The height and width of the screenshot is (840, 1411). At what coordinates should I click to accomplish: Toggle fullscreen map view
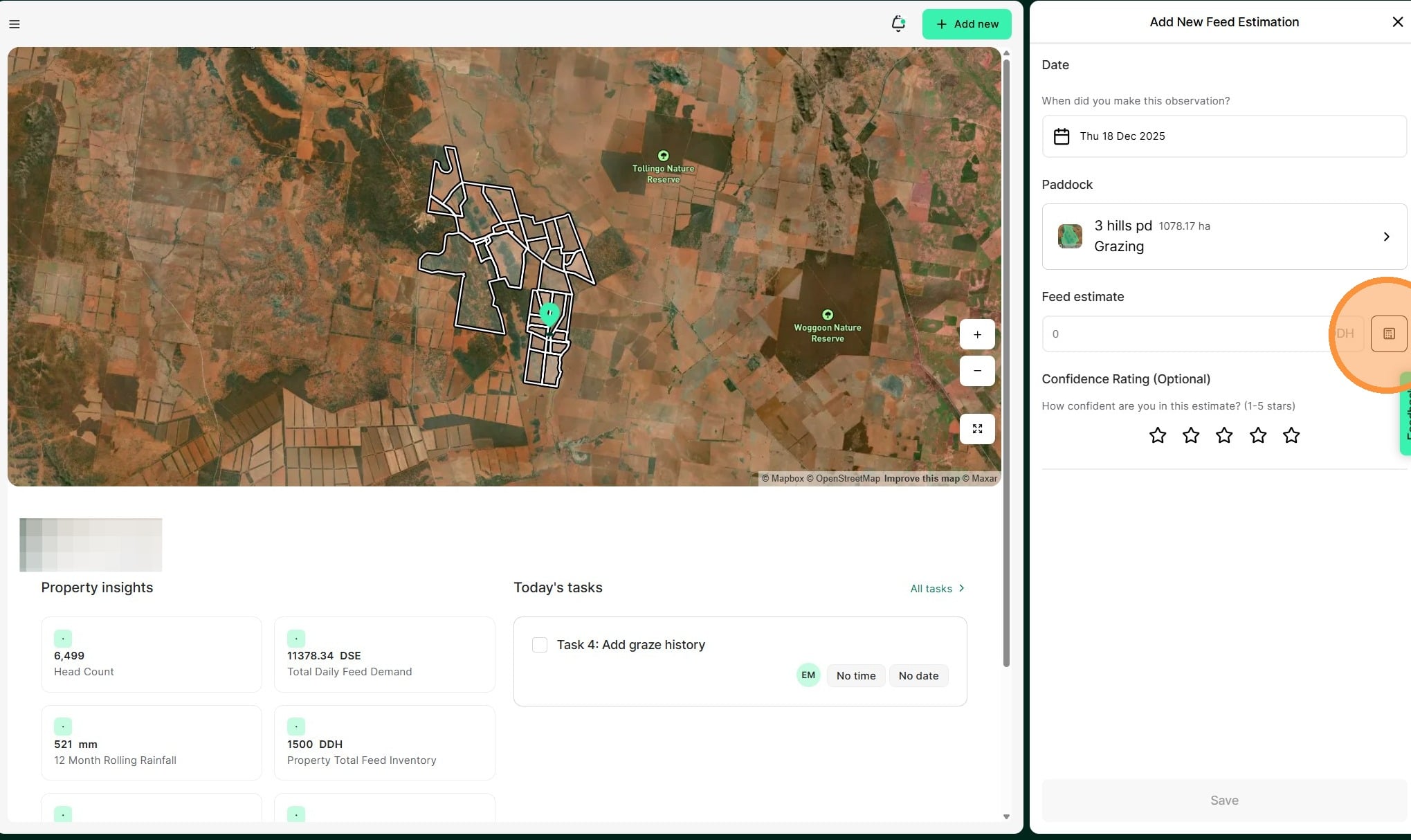[977, 429]
